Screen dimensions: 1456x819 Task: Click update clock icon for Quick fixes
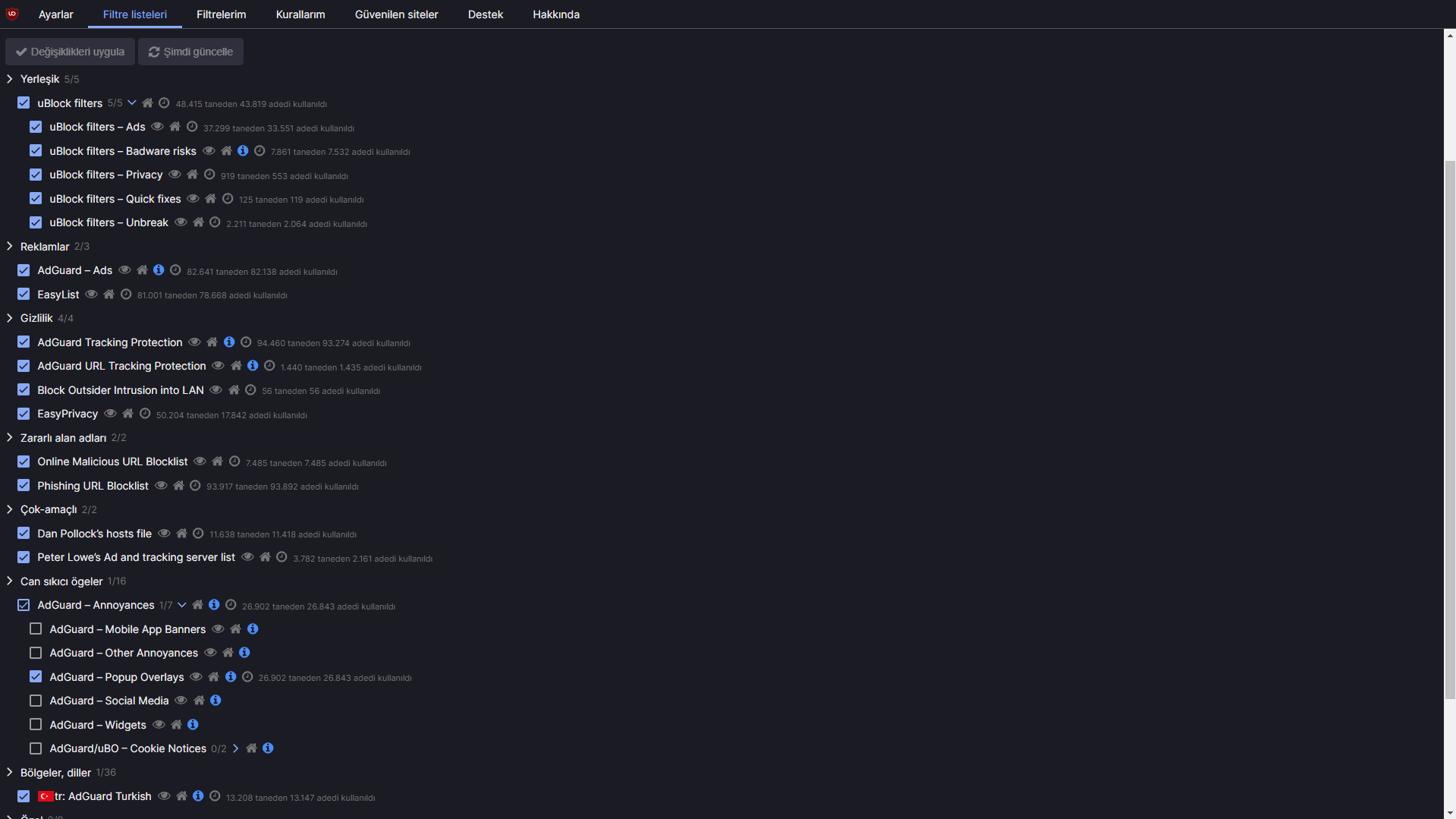coord(228,199)
